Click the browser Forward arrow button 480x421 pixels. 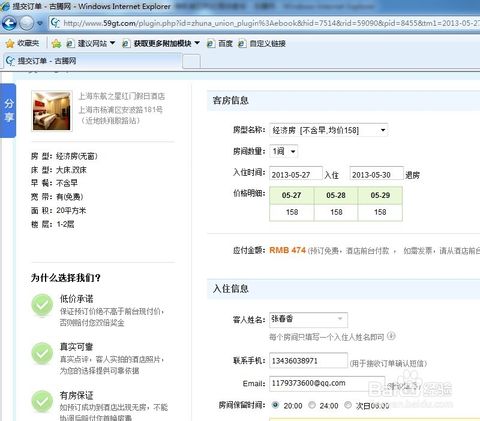pyautogui.click(x=26, y=23)
